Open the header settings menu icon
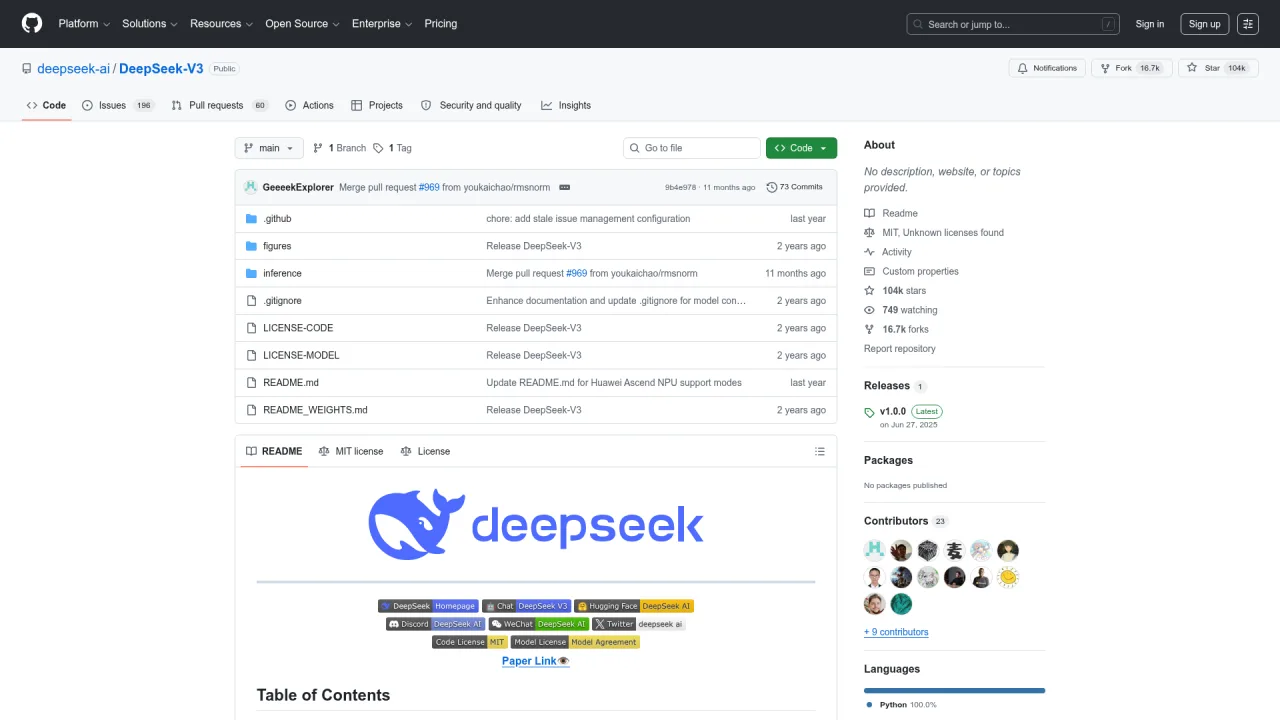 point(1248,24)
